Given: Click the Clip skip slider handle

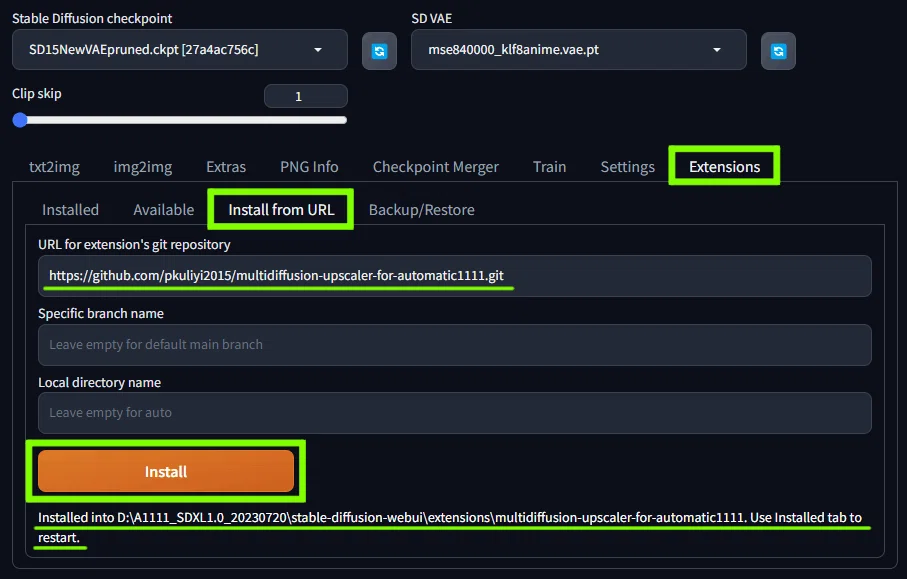Looking at the screenshot, I should tap(20, 120).
